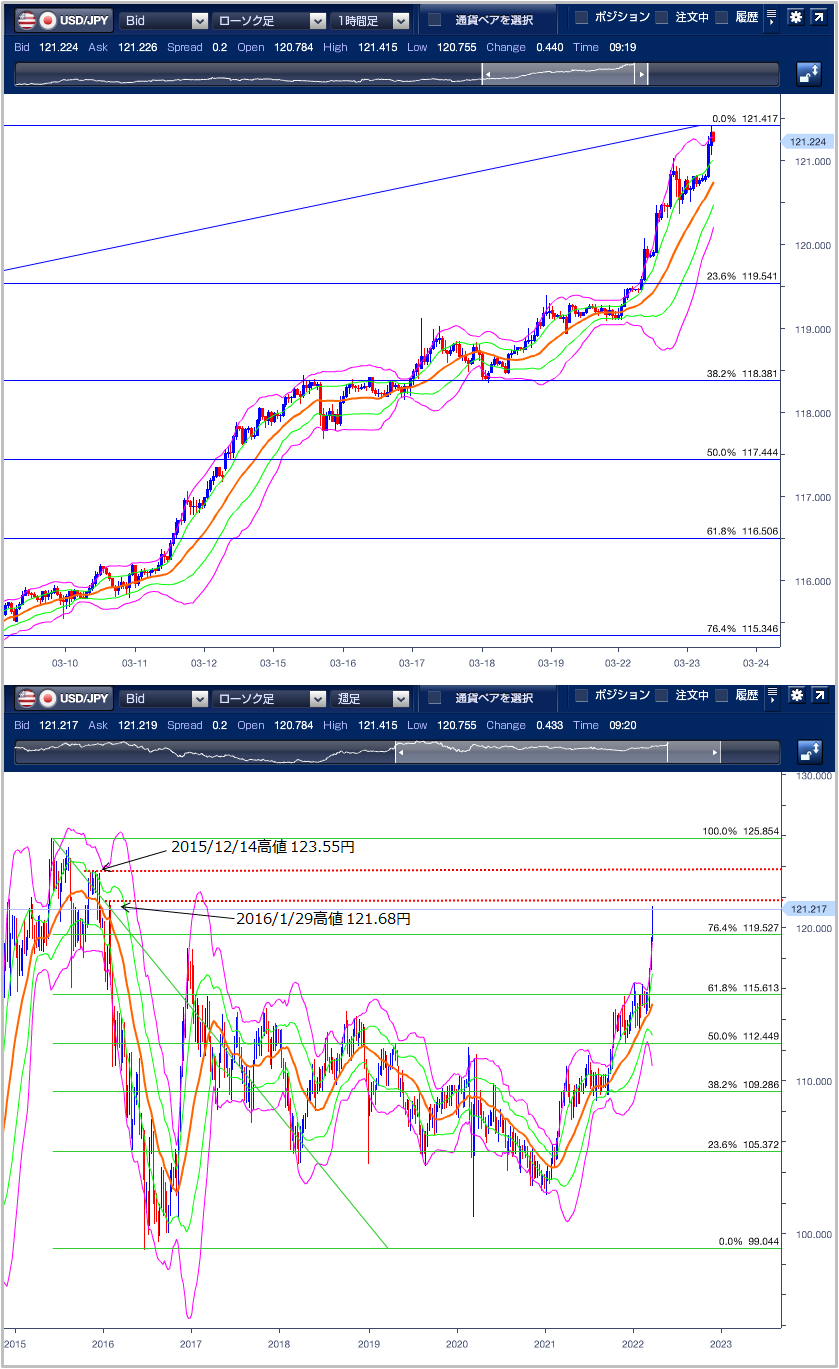Open settings gear in the weekly chart
The height and width of the screenshot is (1369, 839).
click(796, 696)
